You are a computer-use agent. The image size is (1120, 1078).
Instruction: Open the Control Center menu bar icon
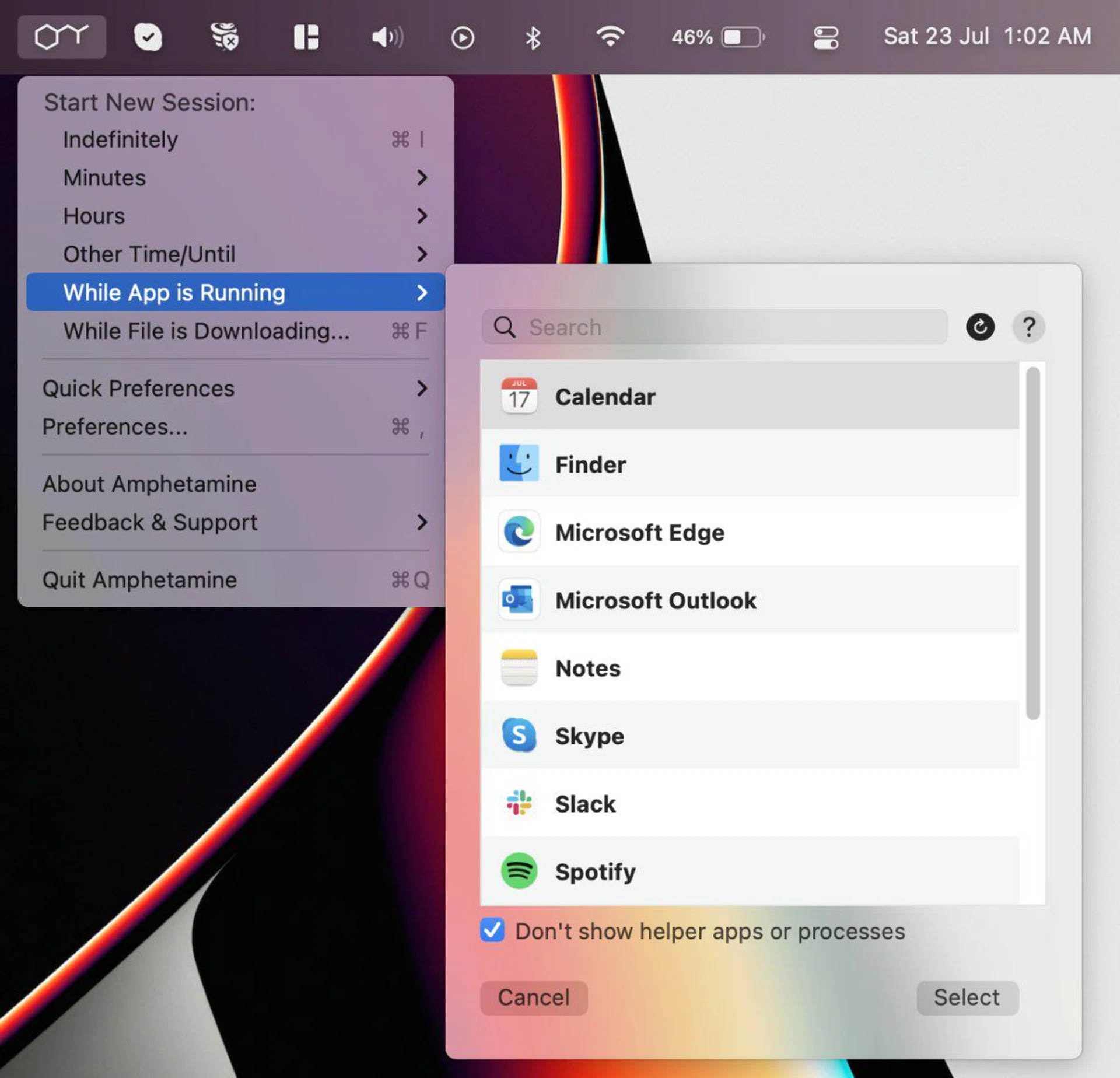click(825, 38)
